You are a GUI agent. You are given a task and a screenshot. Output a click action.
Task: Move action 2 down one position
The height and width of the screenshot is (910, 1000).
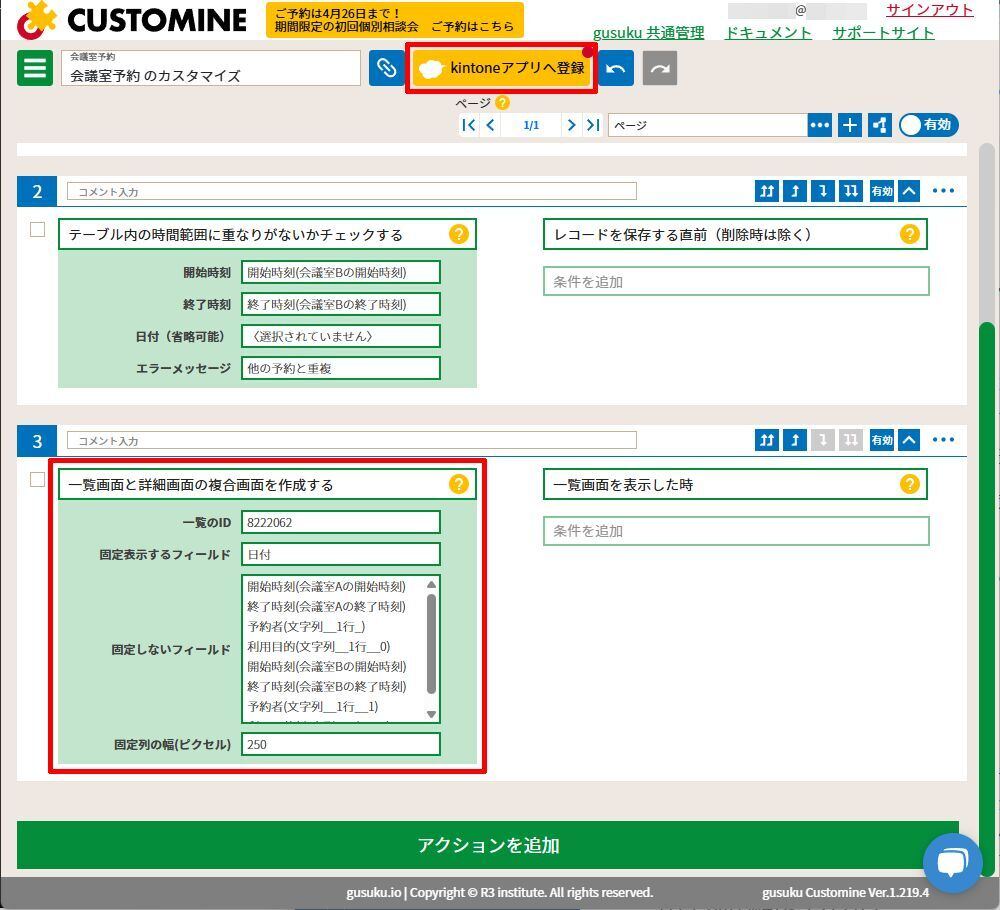coord(823,191)
